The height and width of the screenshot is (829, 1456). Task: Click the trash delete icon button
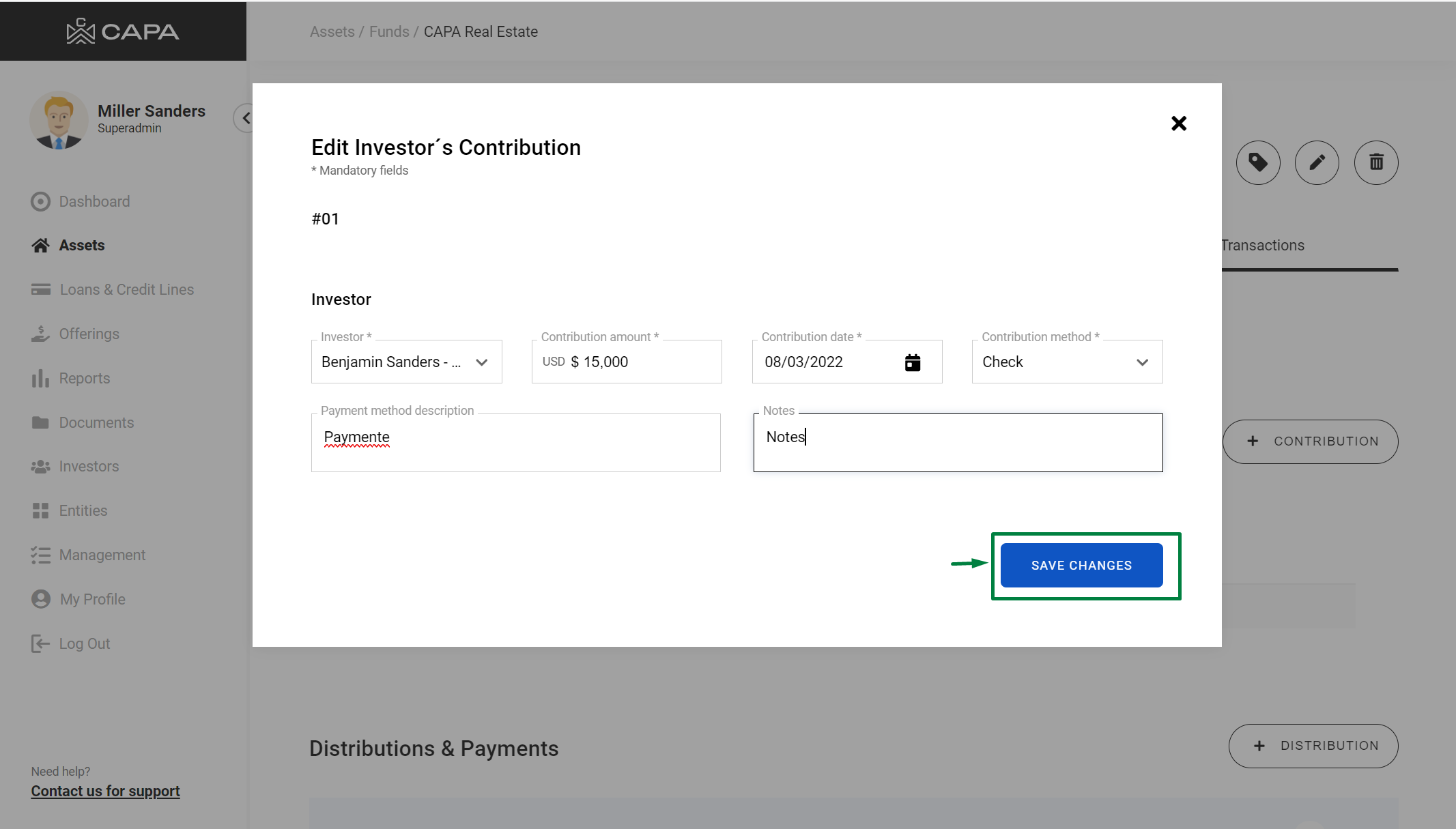coord(1375,162)
